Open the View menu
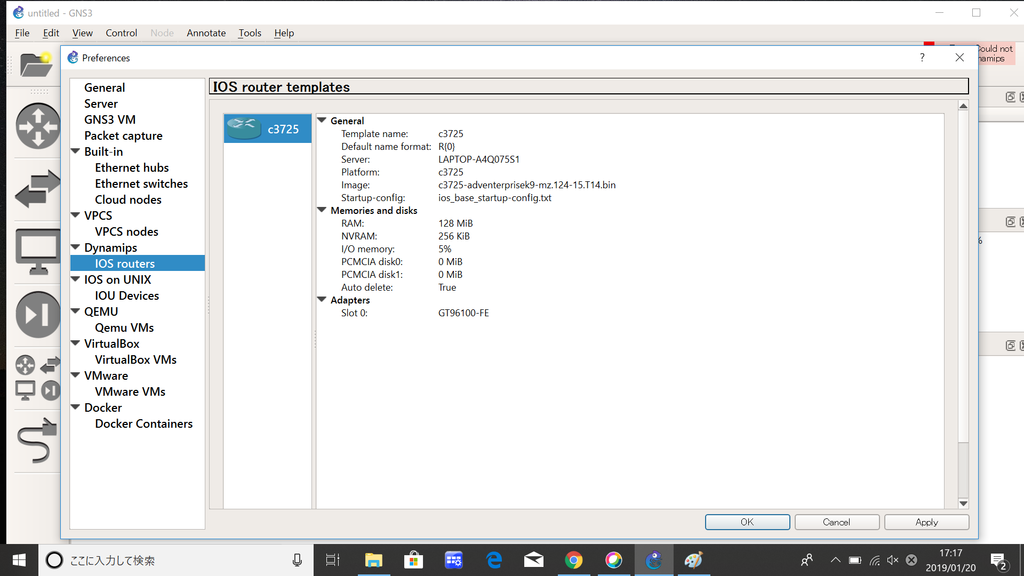 pos(82,33)
